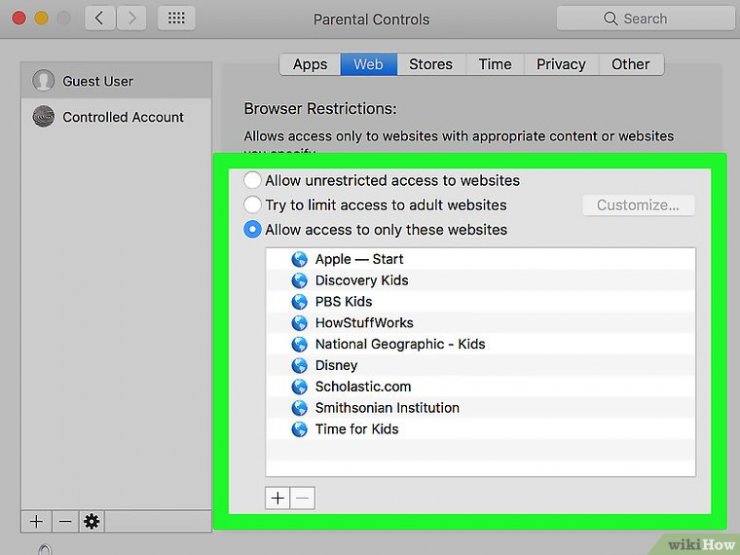Select Controlled Account in the sidebar
The height and width of the screenshot is (555, 740).
click(x=116, y=116)
